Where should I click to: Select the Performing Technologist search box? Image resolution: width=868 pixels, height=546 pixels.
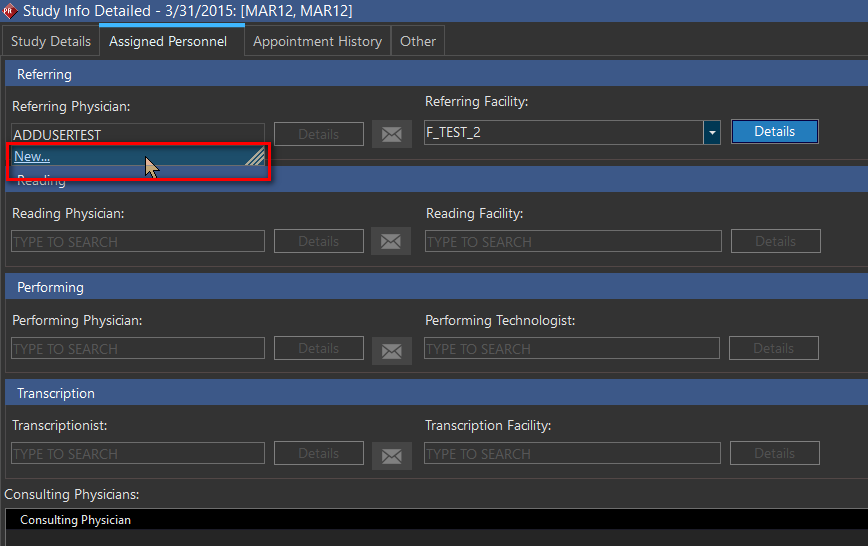[x=571, y=348]
